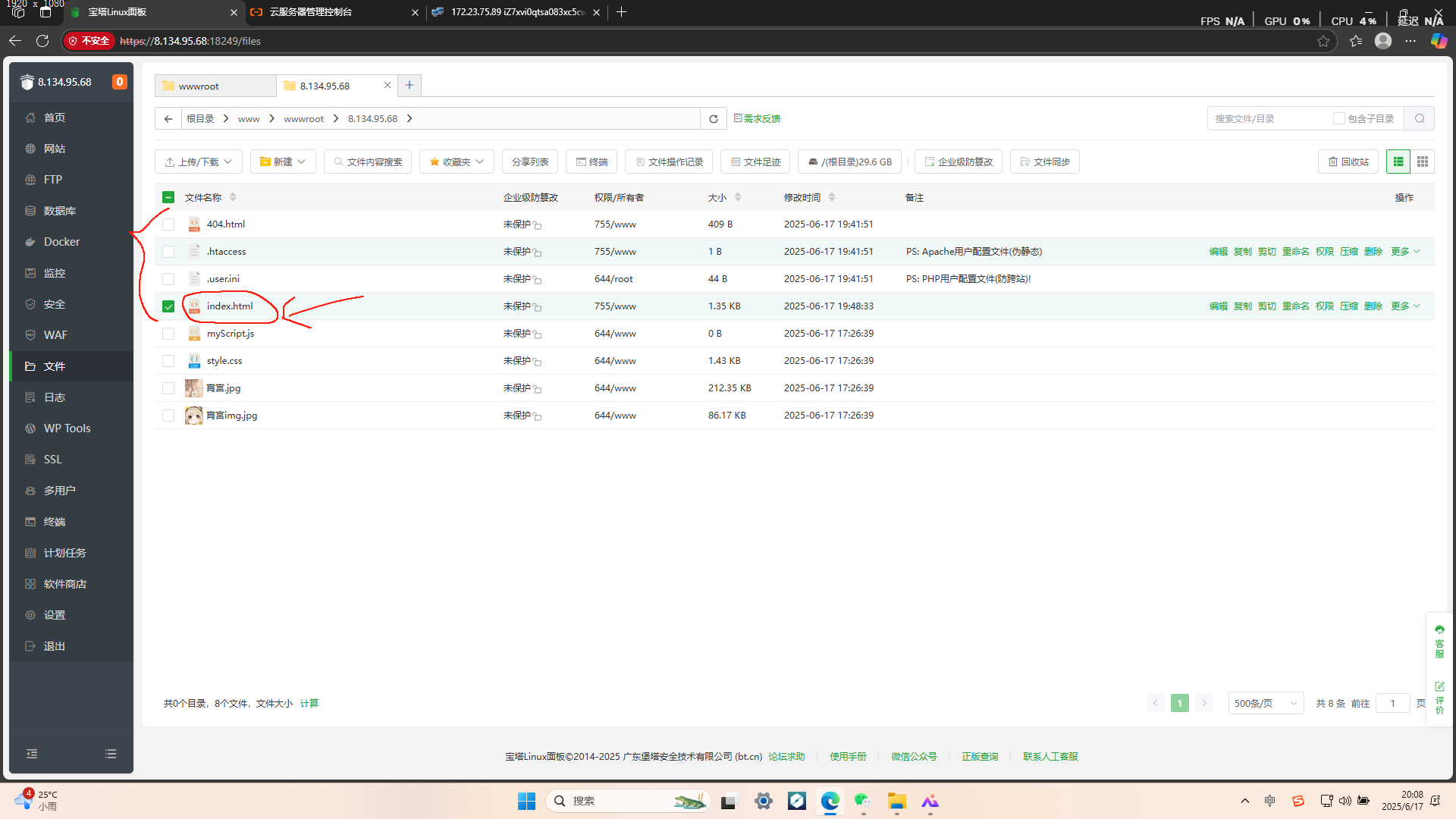Viewport: 1456px width, 819px height.
Task: Add a new file tab with plus
Action: 409,85
